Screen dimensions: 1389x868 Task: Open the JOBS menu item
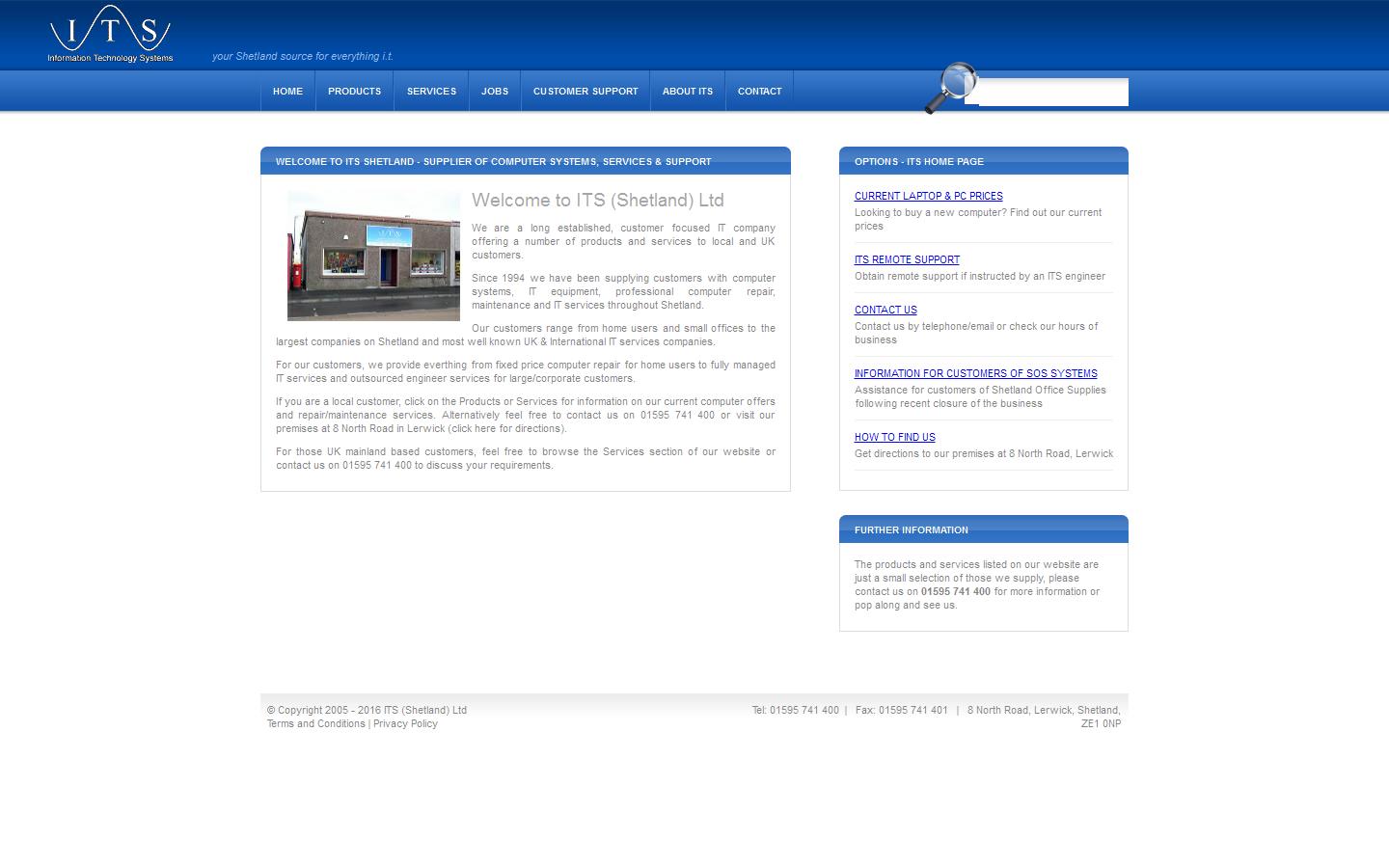tap(494, 91)
